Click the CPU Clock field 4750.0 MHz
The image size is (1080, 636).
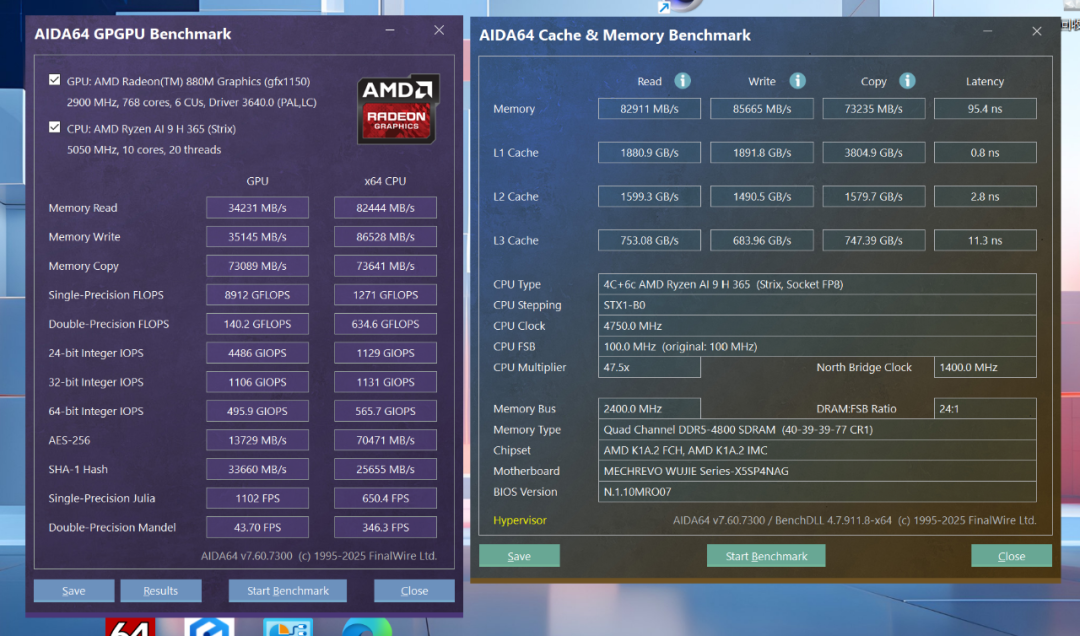tap(817, 325)
